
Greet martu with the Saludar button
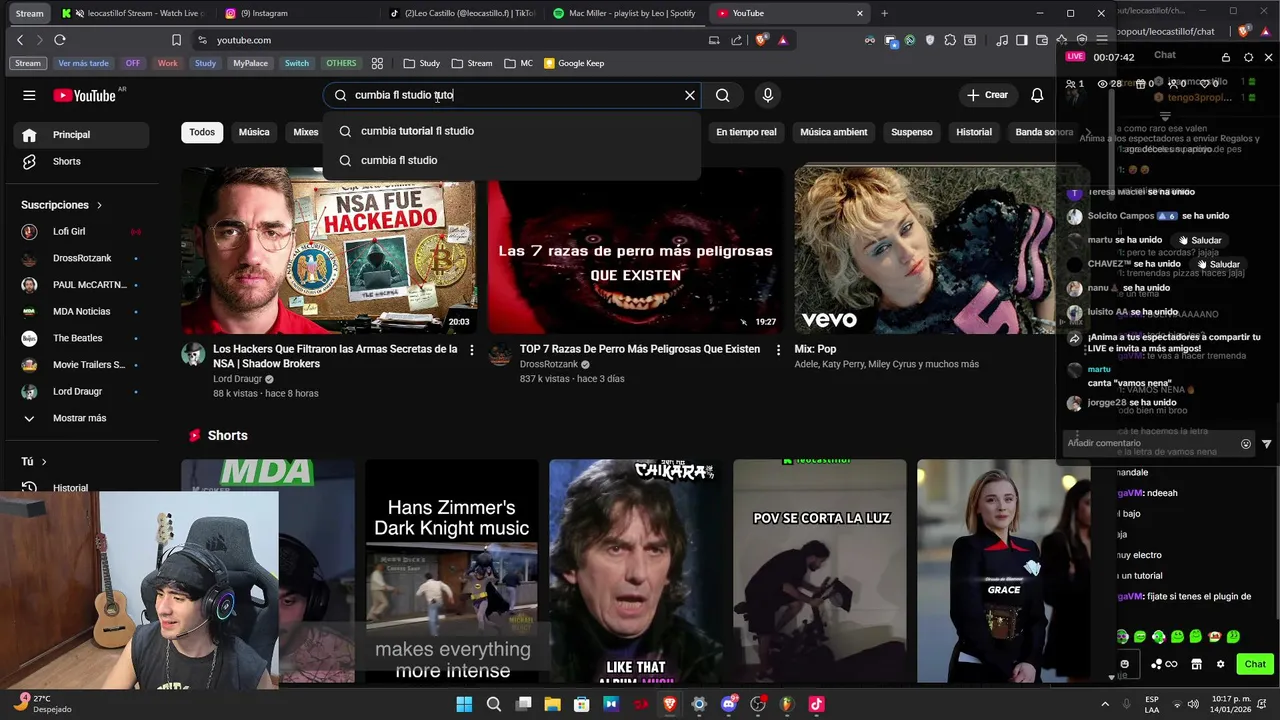[1200, 240]
